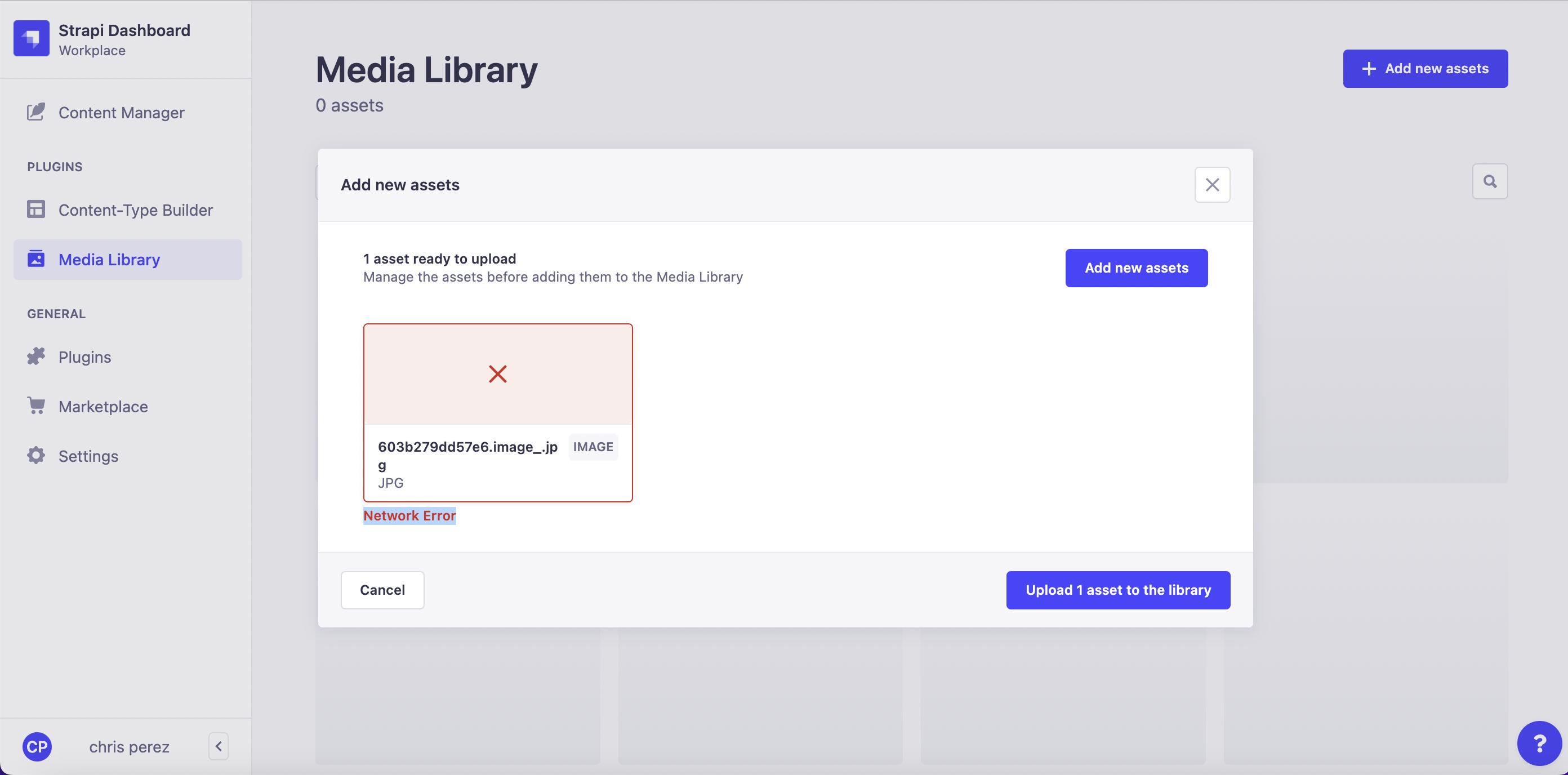Click the Network Error message

[409, 516]
